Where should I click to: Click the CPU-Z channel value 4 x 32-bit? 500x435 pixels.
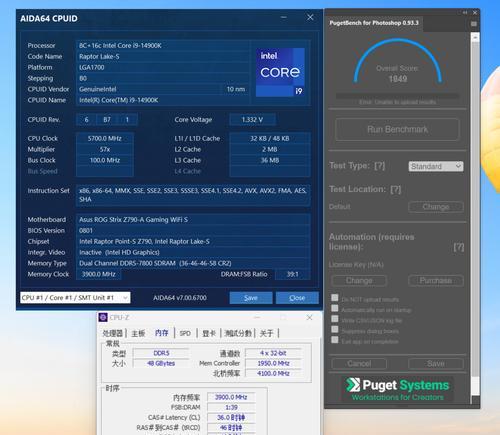pyautogui.click(x=273, y=353)
